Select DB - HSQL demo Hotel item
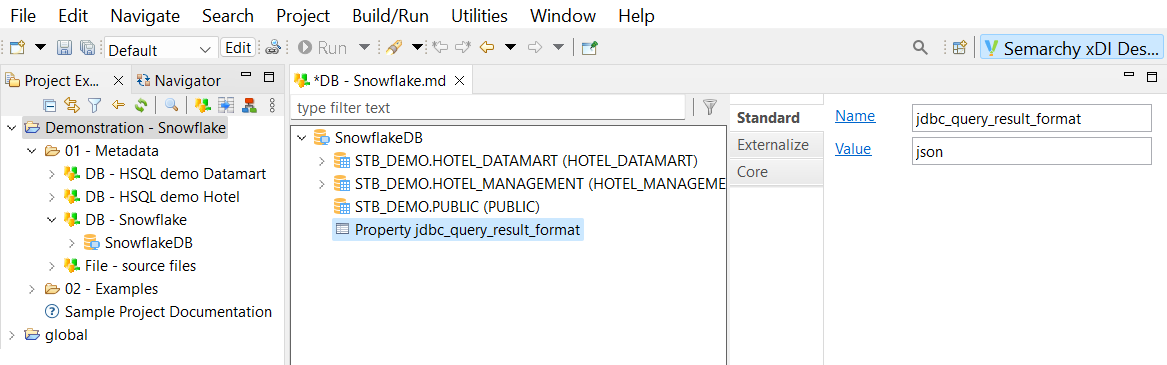The width and height of the screenshot is (1167, 365). click(x=162, y=197)
